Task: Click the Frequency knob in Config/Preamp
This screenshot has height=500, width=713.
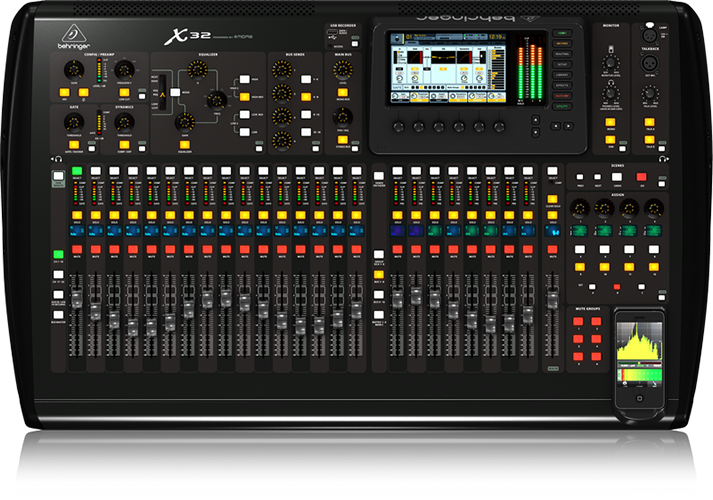Action: coord(124,70)
